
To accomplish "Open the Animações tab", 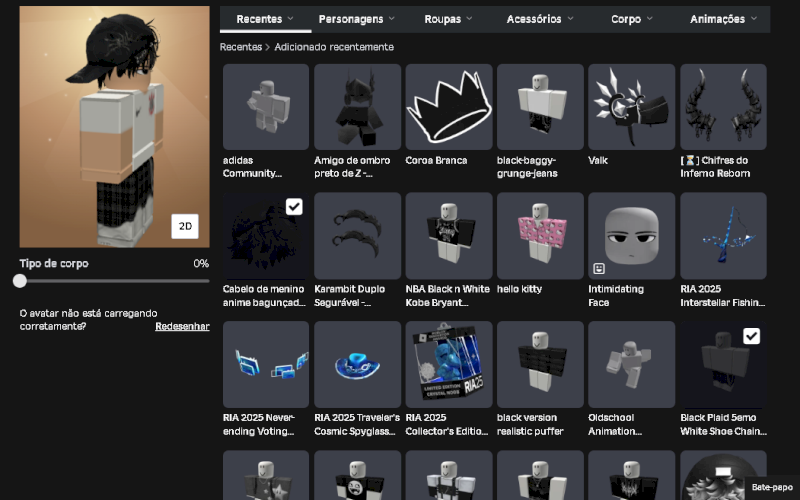I will 723,19.
